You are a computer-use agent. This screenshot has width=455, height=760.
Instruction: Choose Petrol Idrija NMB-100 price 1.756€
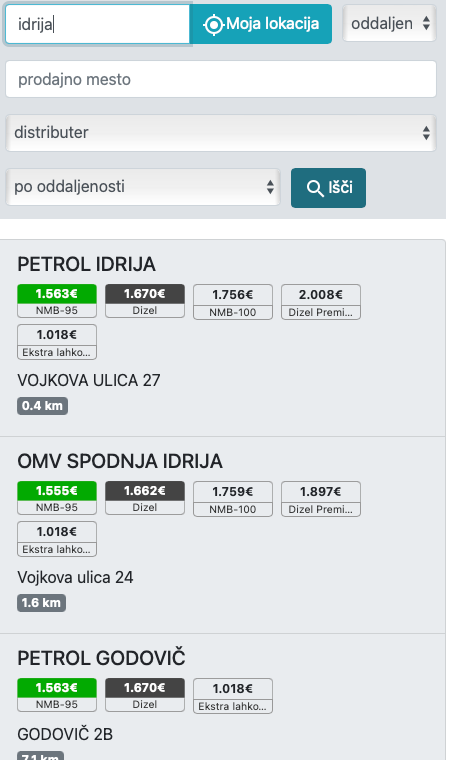[x=233, y=302]
